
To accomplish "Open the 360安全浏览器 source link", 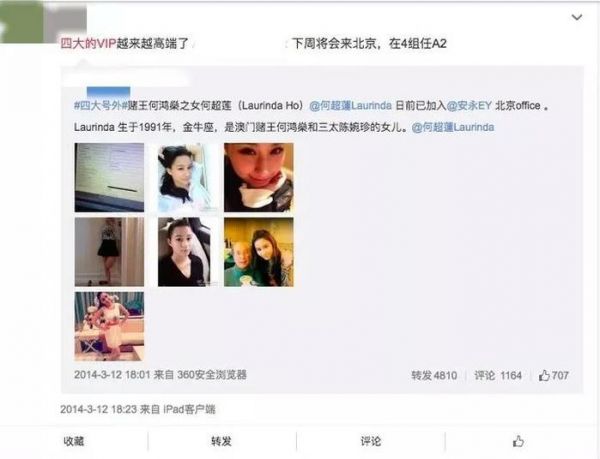I will 212,374.
